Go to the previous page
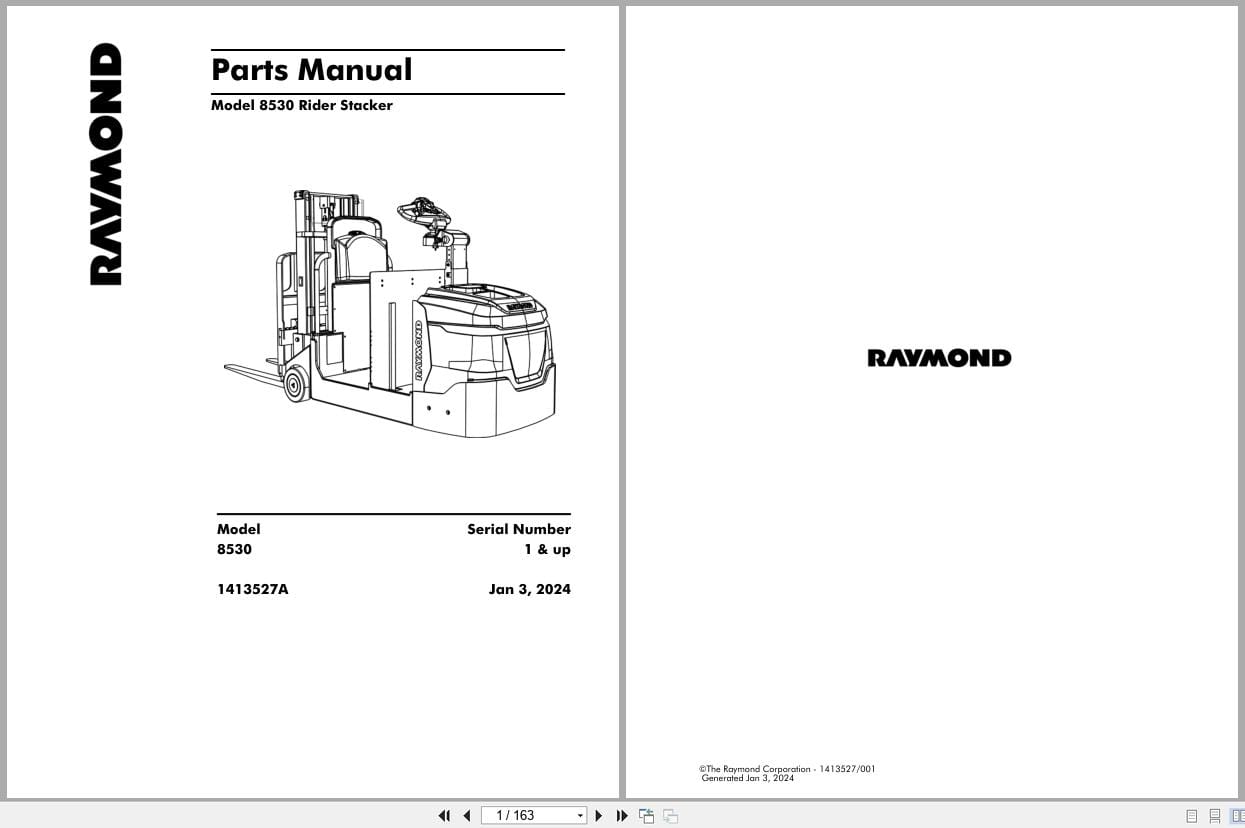This screenshot has width=1245, height=828. (x=466, y=816)
